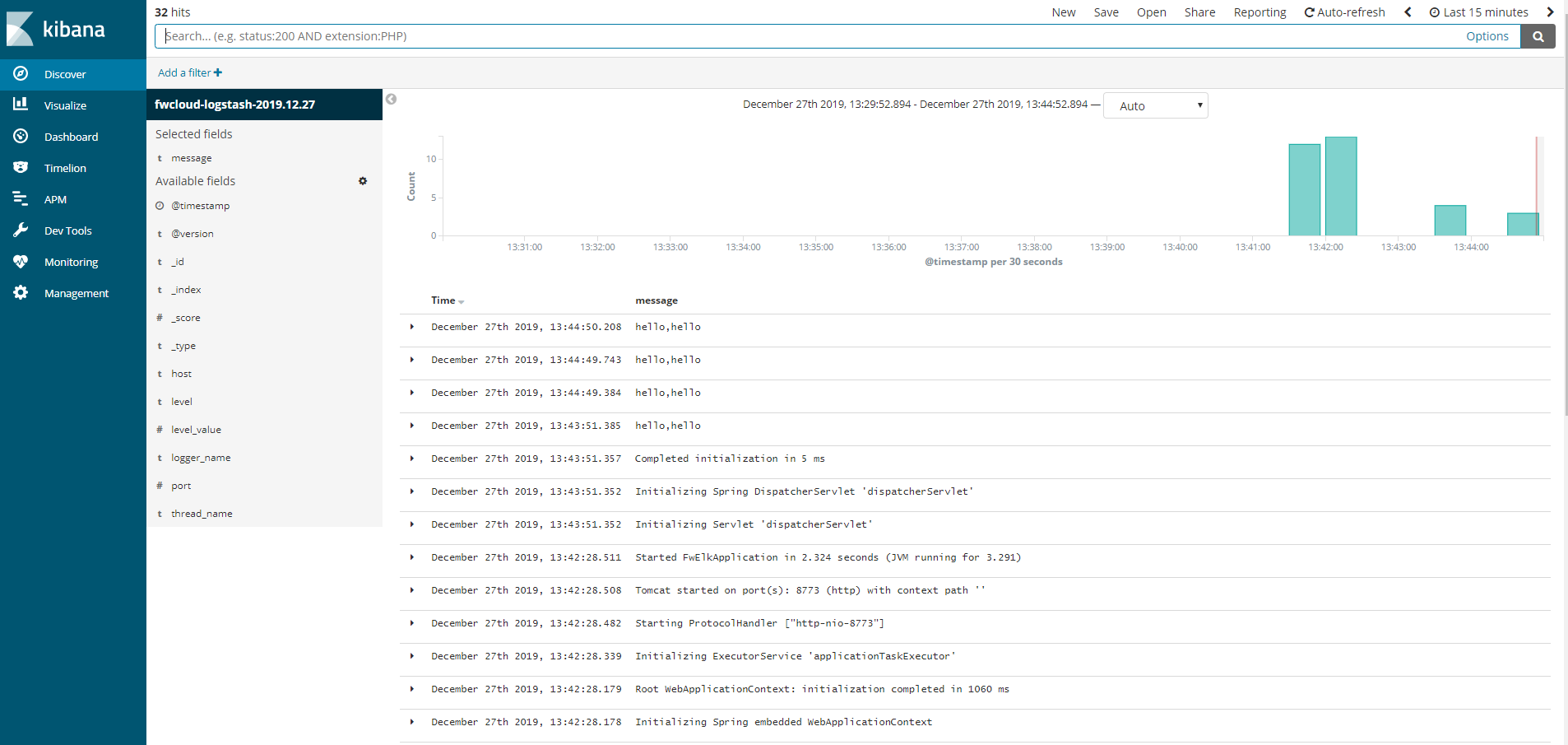Click the Dashboard gauge icon
The height and width of the screenshot is (745, 1568).
coord(21,137)
